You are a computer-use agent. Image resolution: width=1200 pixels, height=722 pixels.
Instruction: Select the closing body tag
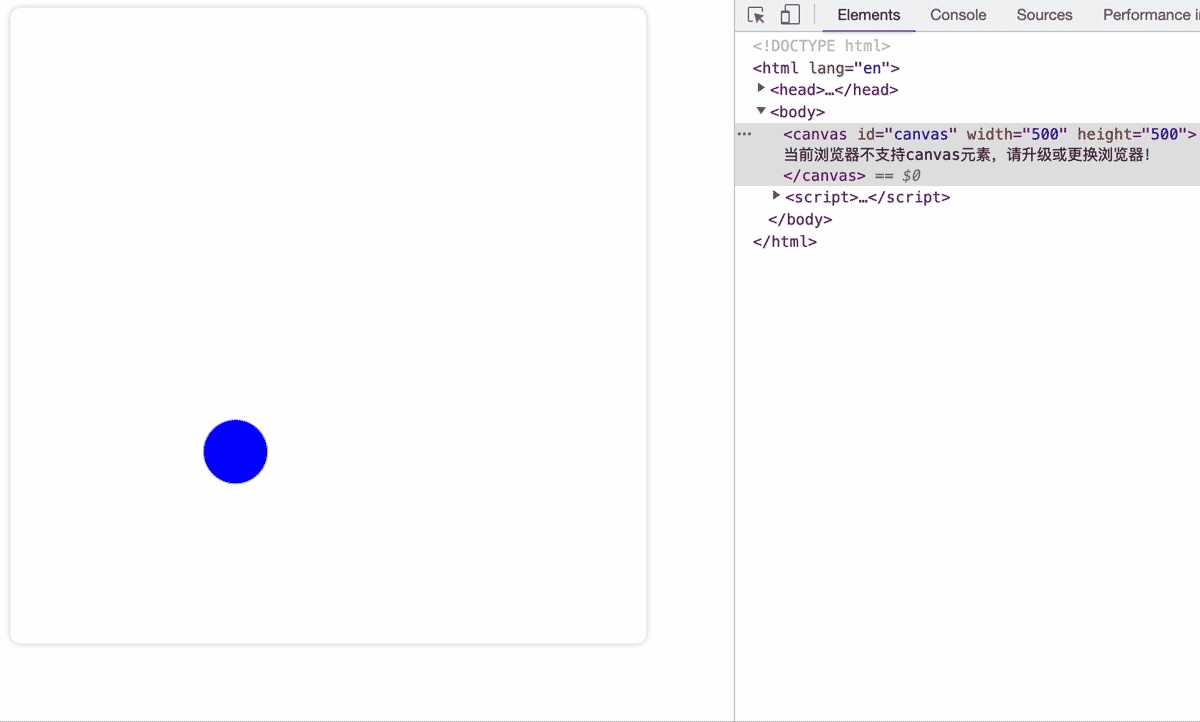800,219
